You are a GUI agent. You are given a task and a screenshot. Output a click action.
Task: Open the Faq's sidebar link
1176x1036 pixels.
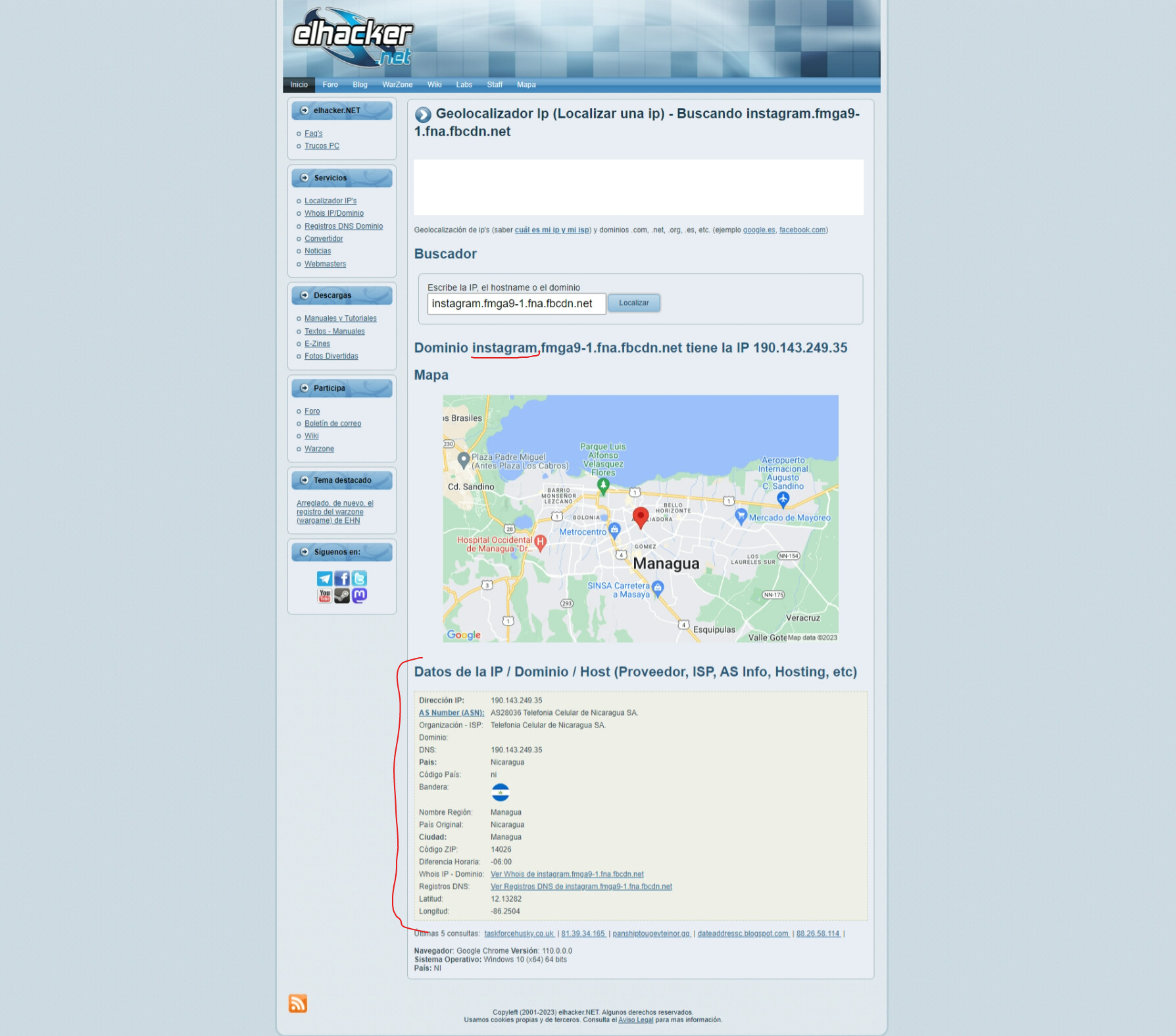click(x=313, y=134)
